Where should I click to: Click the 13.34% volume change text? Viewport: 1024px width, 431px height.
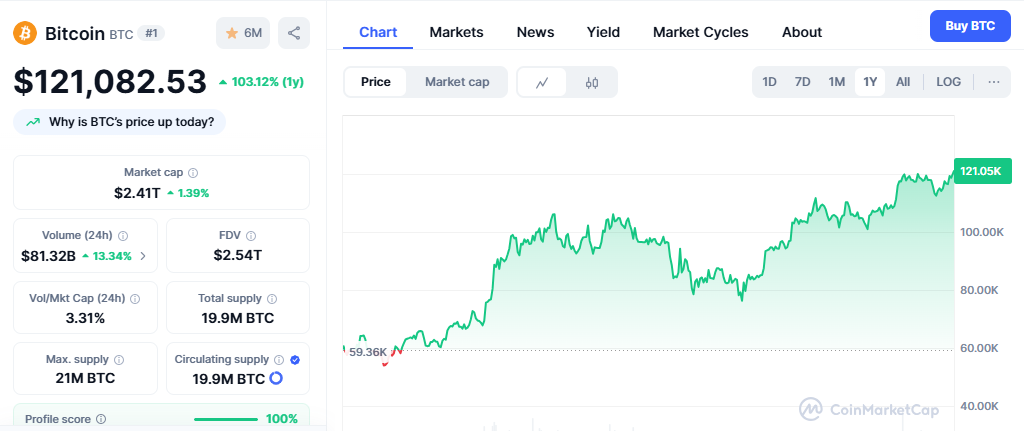pos(112,256)
